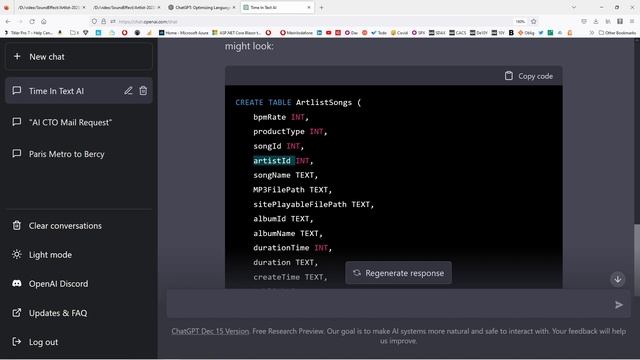Click the page vertical scrollbar
640x360 pixels.
coord(637,260)
